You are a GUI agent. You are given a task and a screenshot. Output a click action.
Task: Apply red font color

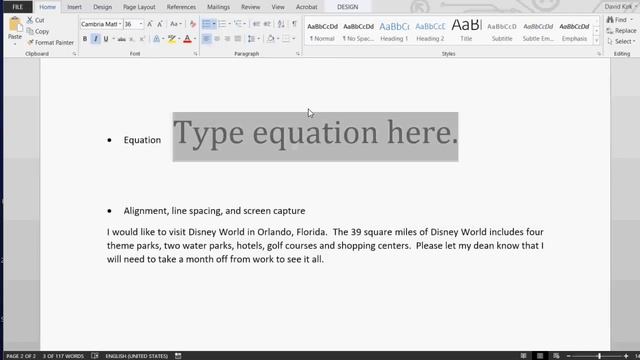click(187, 39)
